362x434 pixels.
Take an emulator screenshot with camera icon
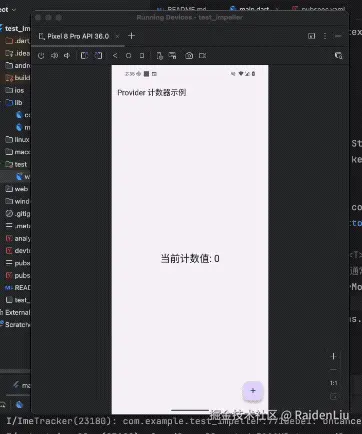(x=189, y=56)
